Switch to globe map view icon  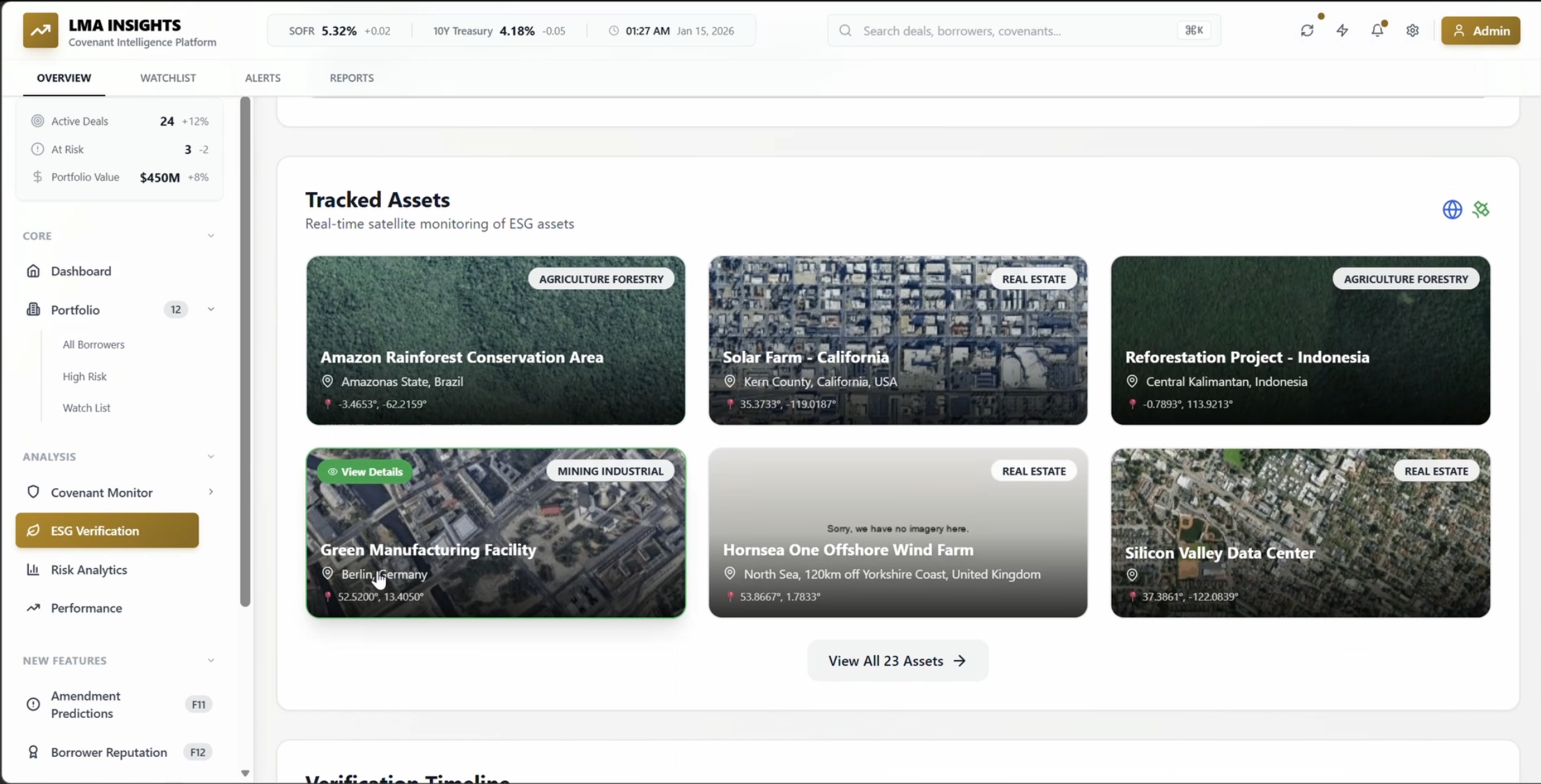click(1452, 210)
